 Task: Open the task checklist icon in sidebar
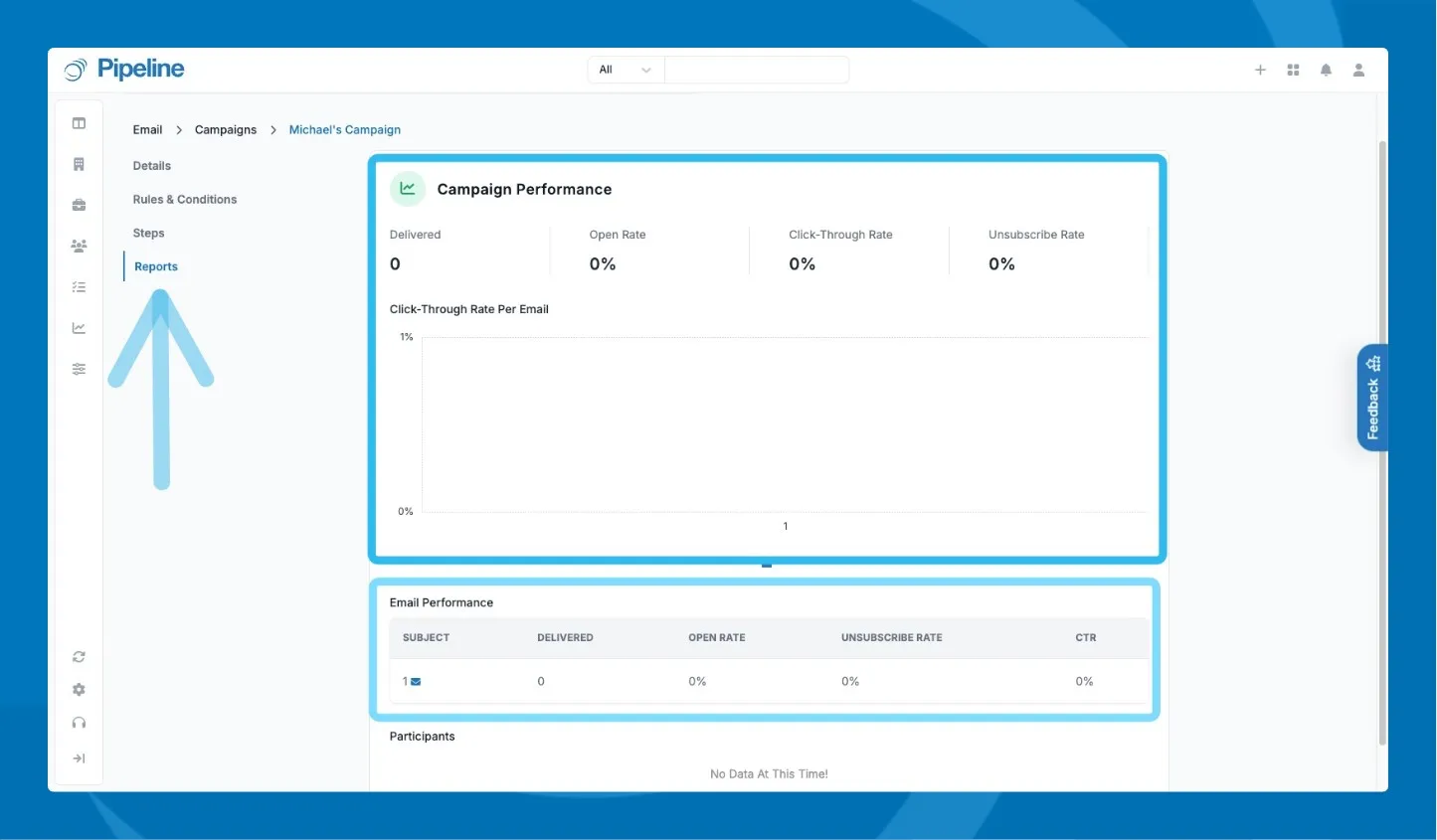(x=79, y=287)
